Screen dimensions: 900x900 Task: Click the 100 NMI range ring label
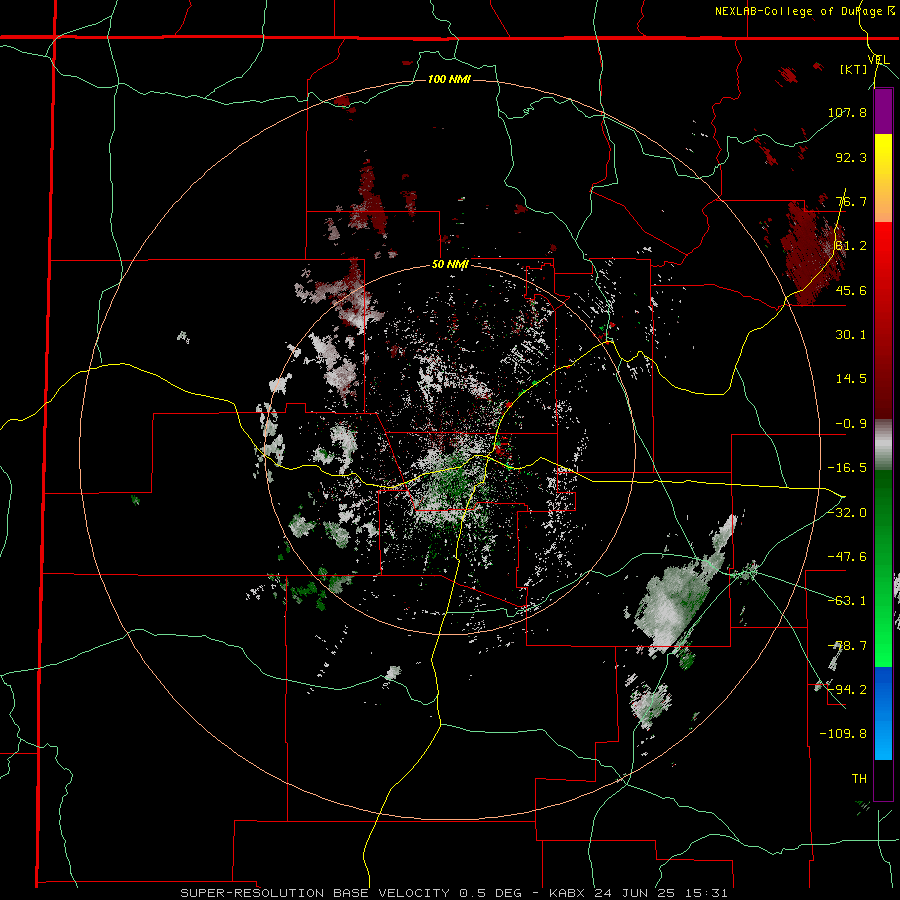[449, 79]
